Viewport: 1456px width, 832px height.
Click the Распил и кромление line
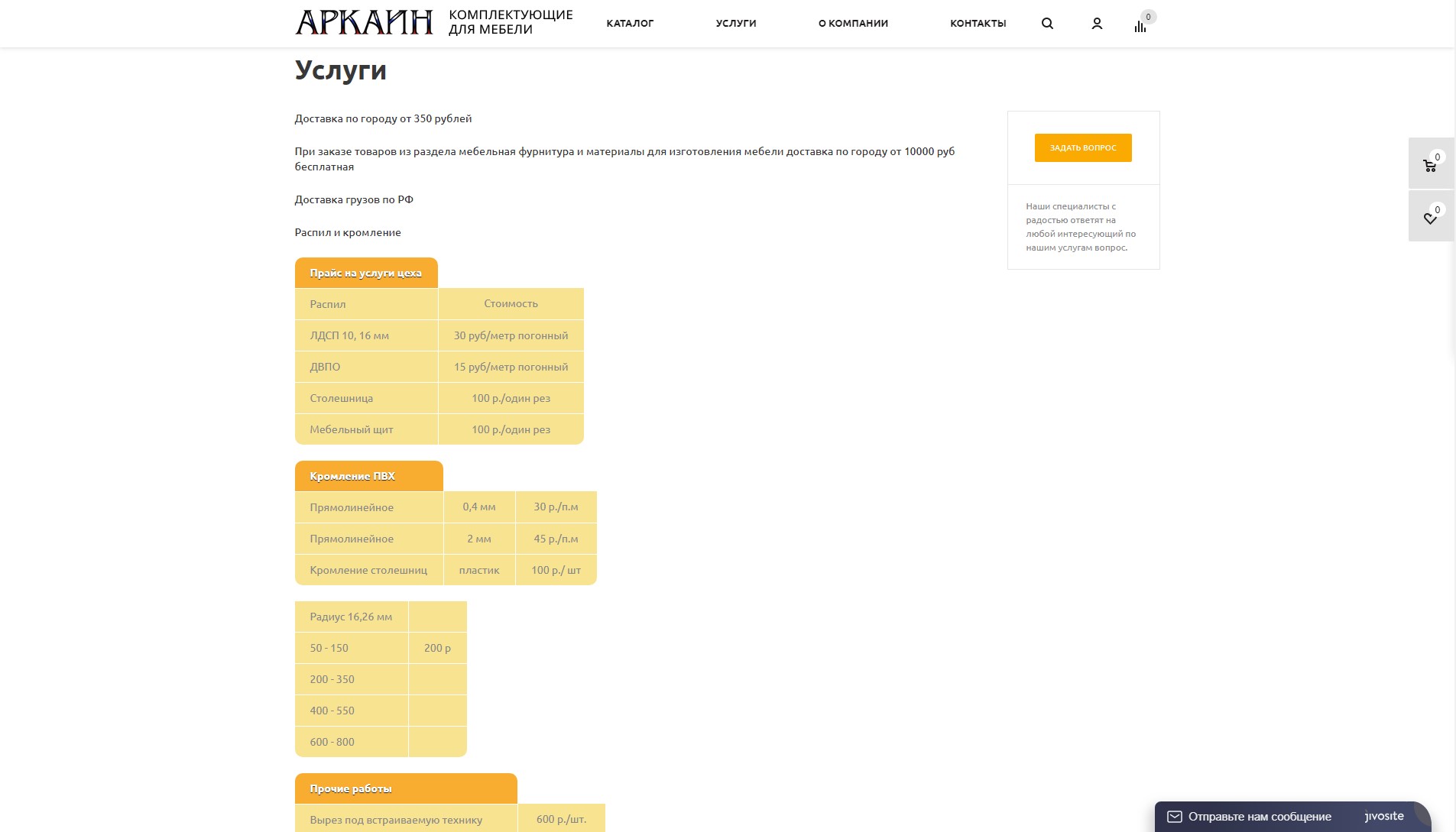(x=348, y=232)
